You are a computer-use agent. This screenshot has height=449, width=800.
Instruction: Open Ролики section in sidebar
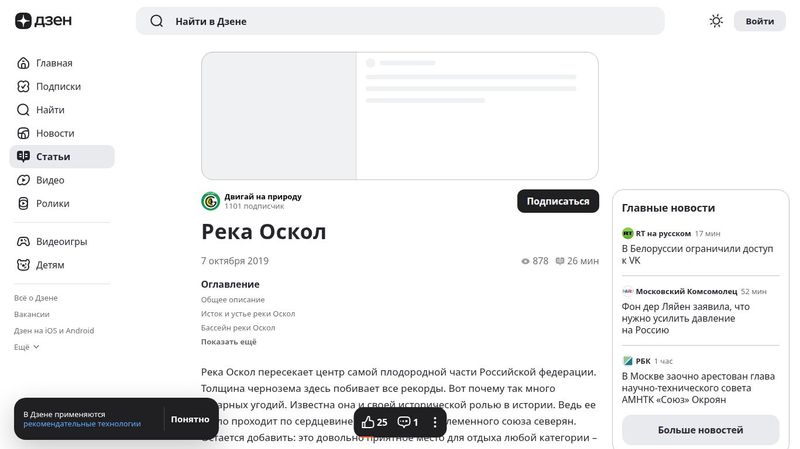52,203
